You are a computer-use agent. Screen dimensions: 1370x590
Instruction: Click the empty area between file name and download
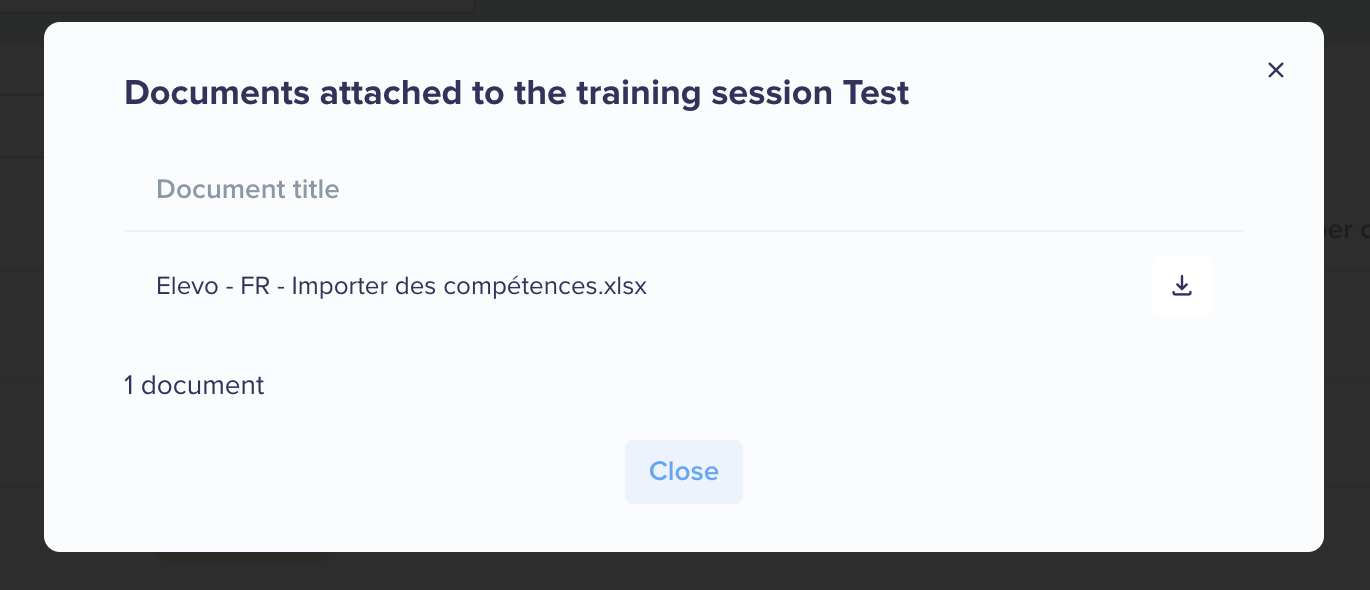click(x=900, y=286)
